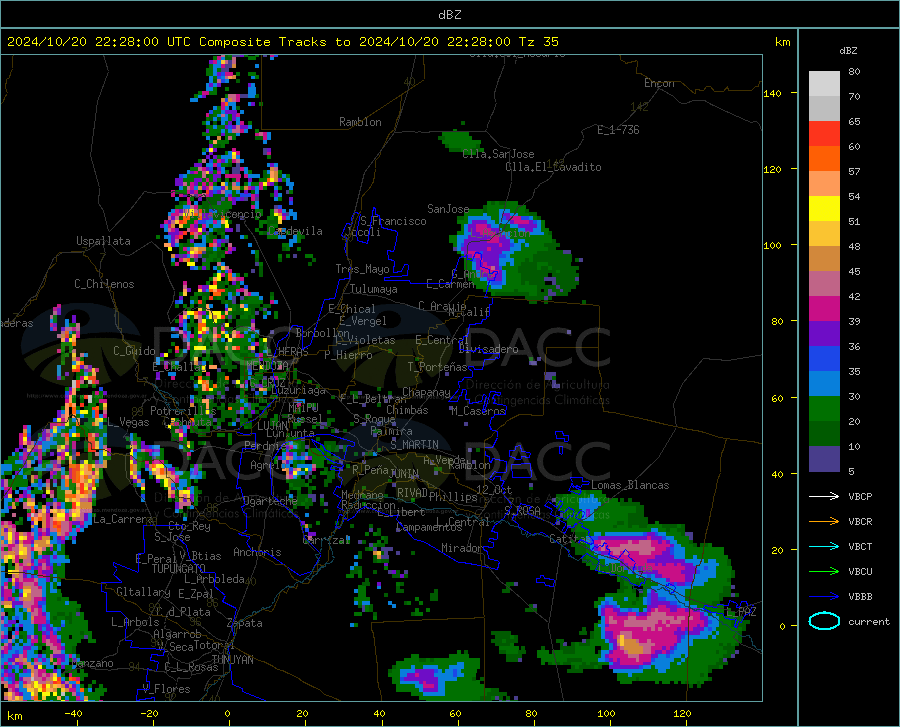Select the magenta 39 dBZ color swatch
The width and height of the screenshot is (900, 727).
coord(824,309)
